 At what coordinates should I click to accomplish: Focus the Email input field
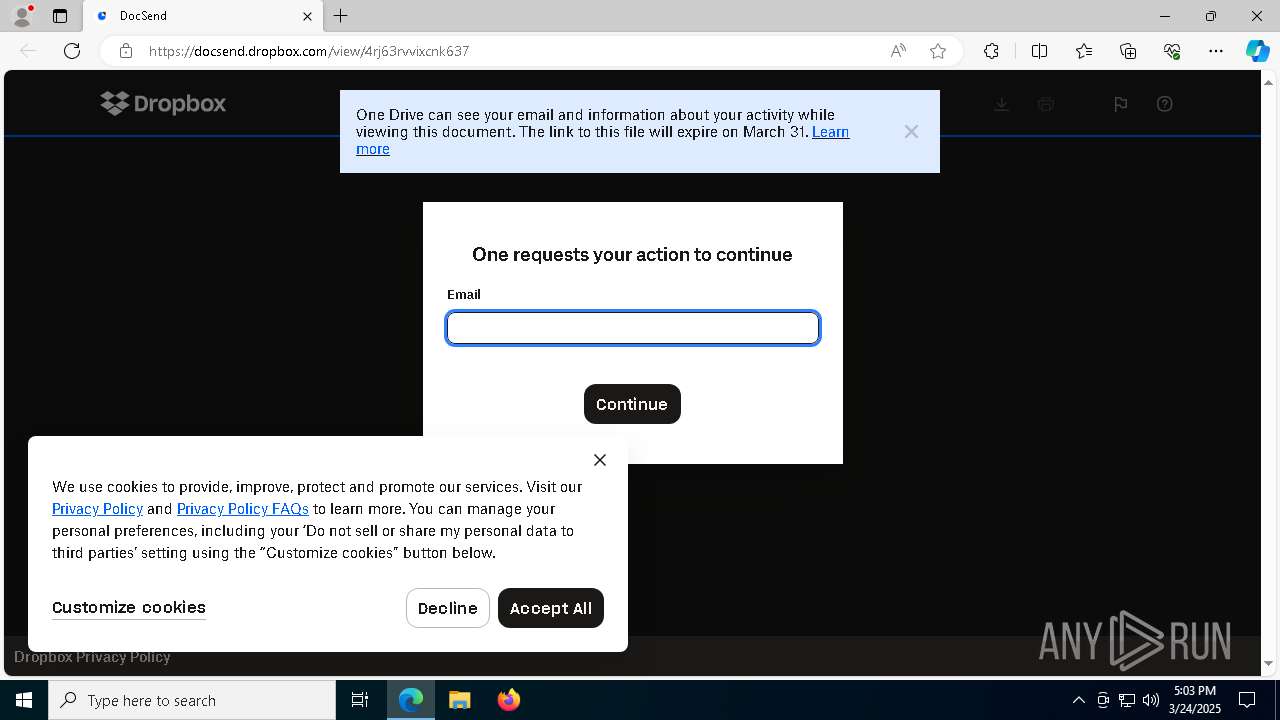coord(633,328)
